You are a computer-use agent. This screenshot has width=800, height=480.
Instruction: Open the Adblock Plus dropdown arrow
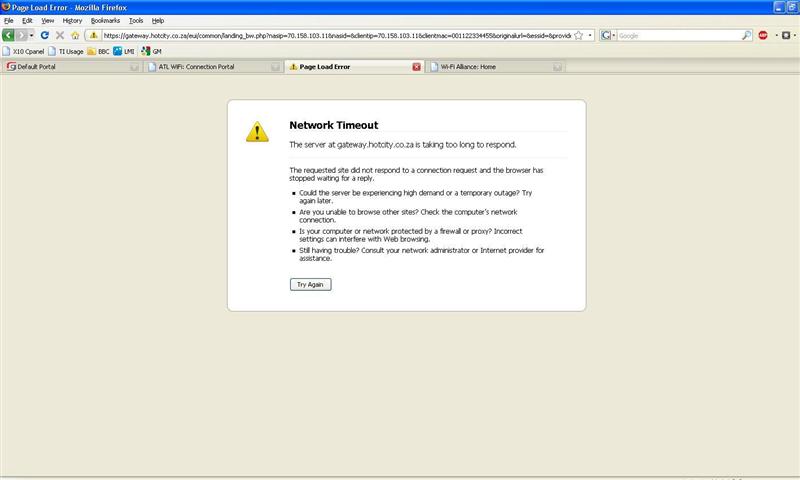tap(776, 35)
